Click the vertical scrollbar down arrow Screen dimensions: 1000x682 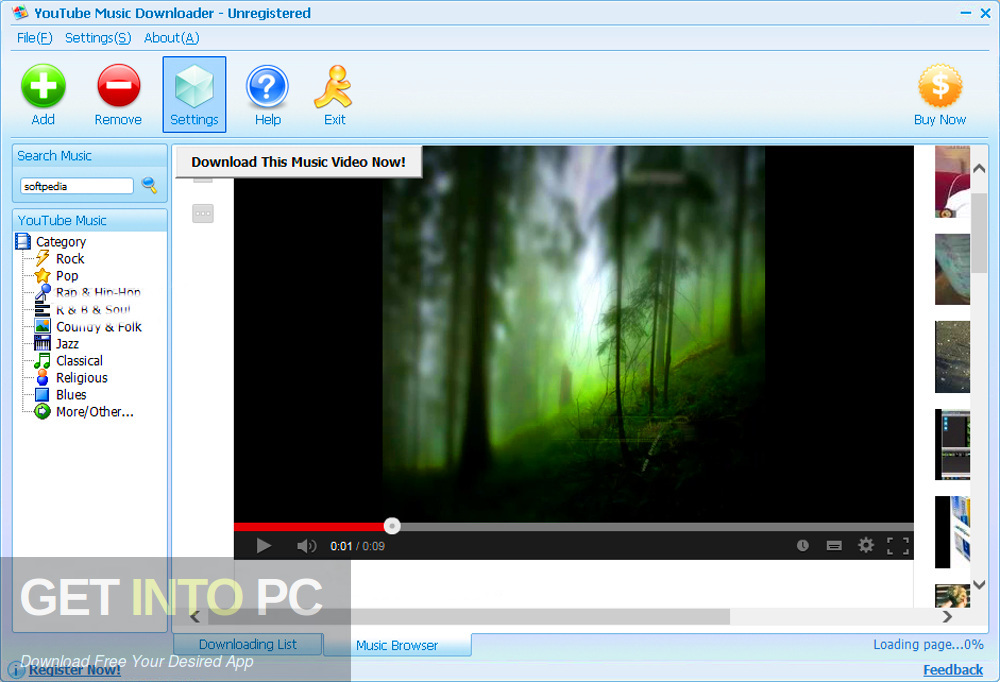pyautogui.click(x=979, y=584)
